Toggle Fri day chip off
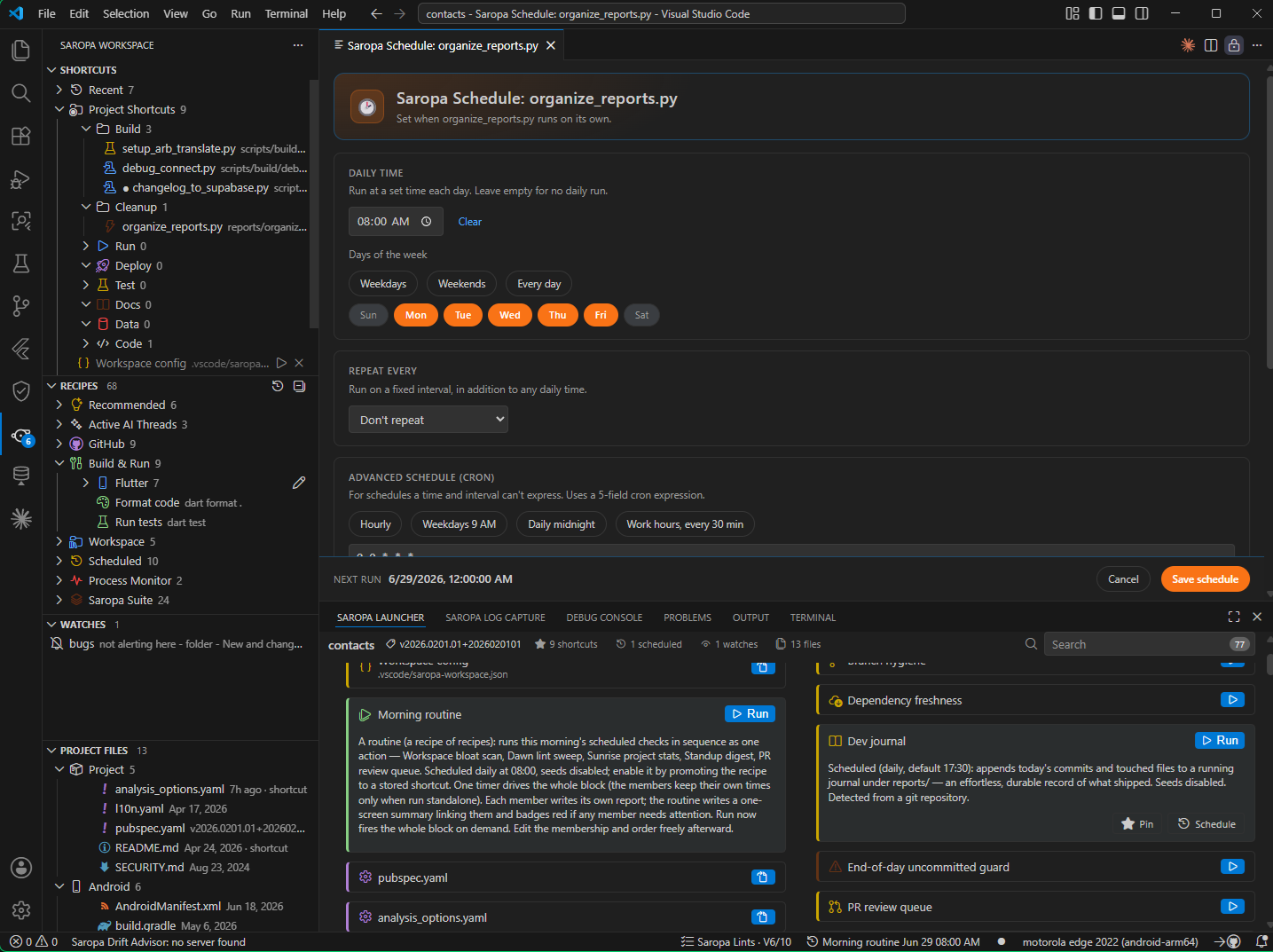1273x952 pixels. pos(601,315)
